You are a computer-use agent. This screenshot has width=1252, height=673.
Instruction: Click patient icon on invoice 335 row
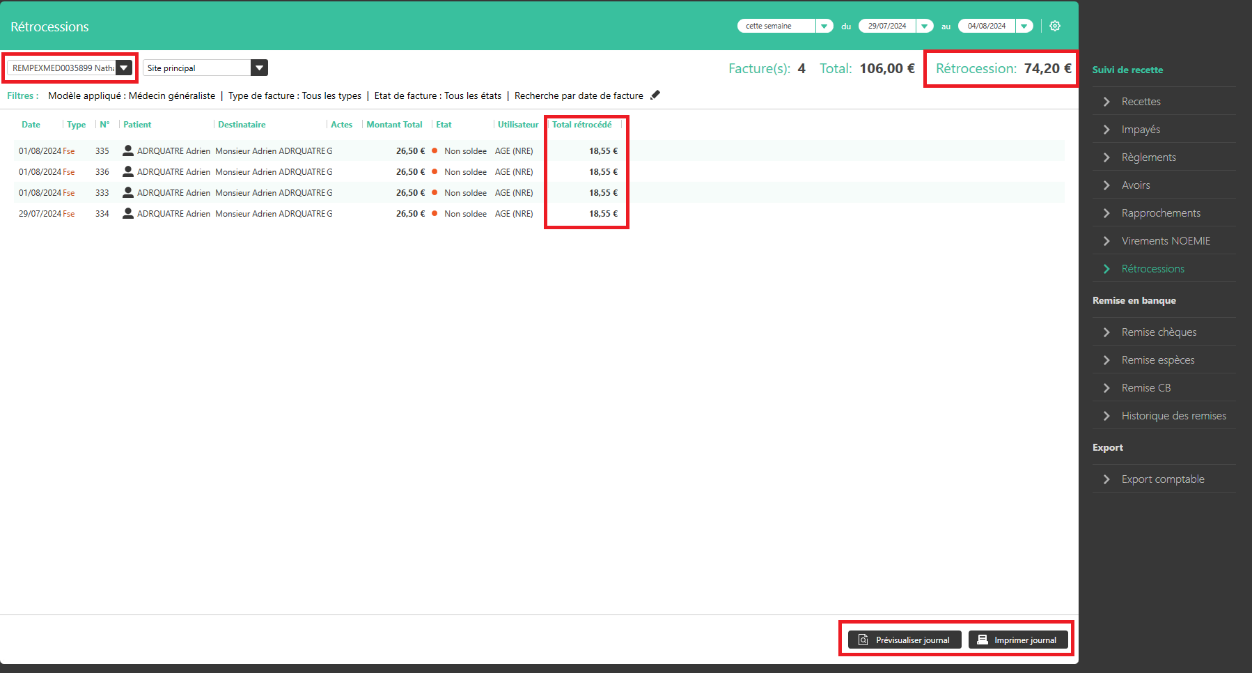[128, 151]
